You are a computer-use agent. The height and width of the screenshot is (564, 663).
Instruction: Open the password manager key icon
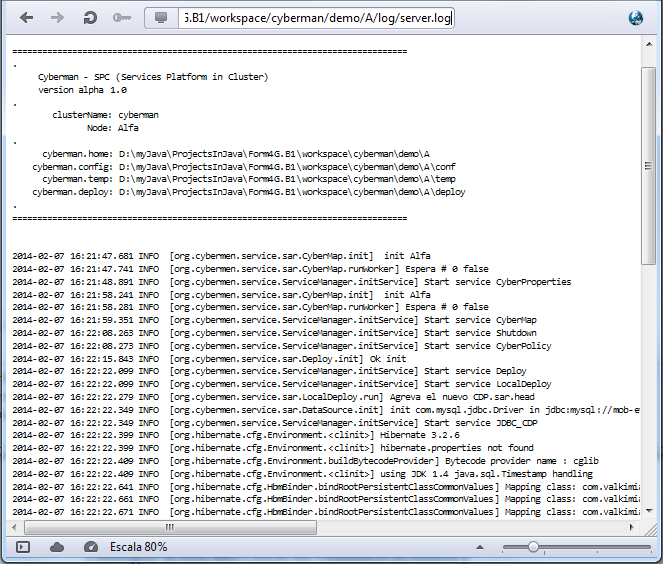(x=122, y=18)
